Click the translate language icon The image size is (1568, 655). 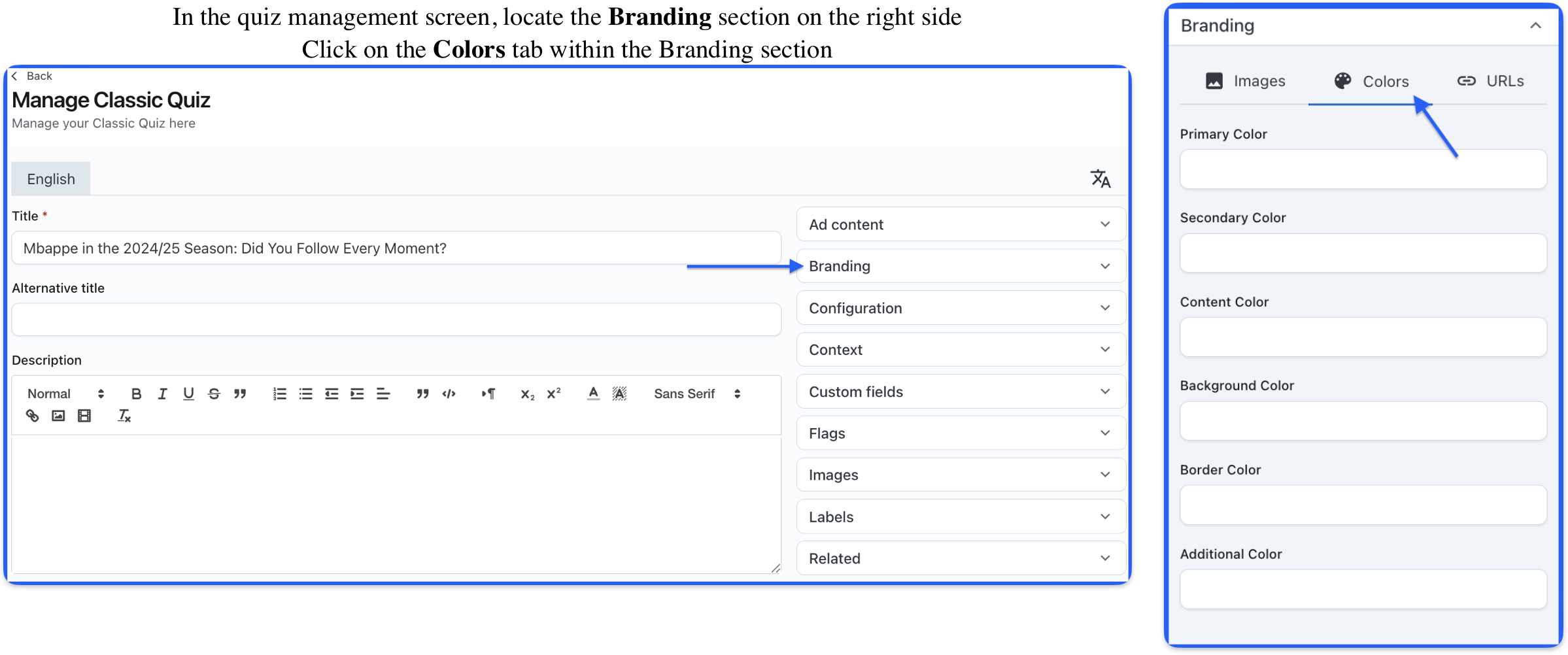(1100, 178)
